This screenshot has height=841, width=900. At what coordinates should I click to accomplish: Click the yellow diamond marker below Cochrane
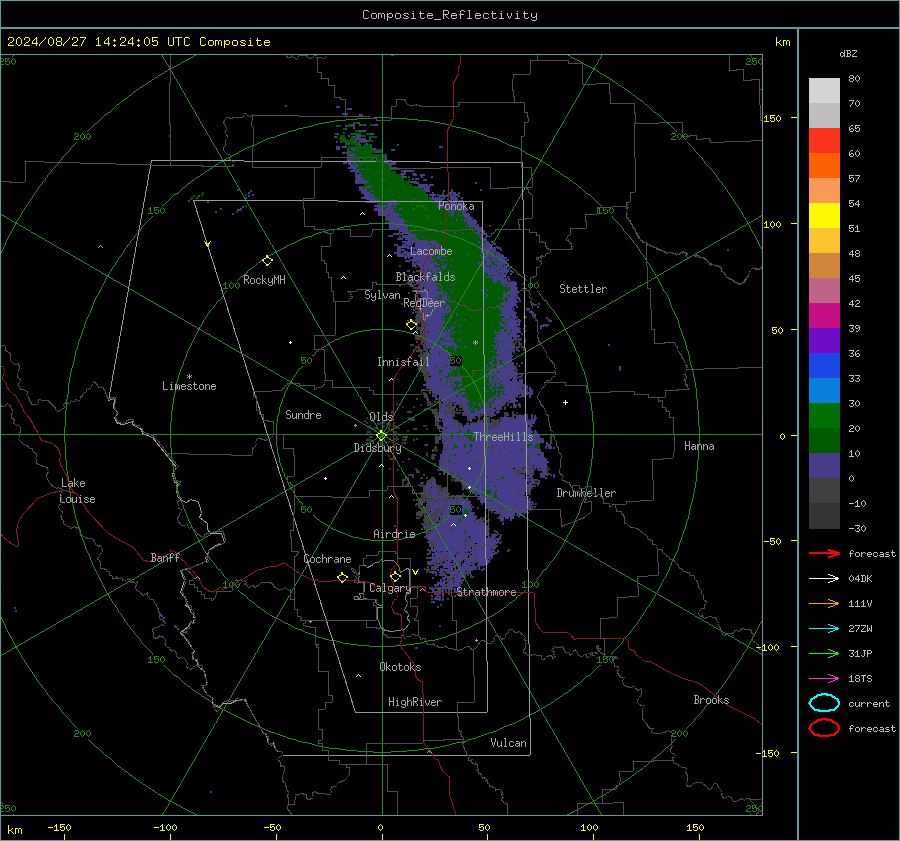click(342, 578)
